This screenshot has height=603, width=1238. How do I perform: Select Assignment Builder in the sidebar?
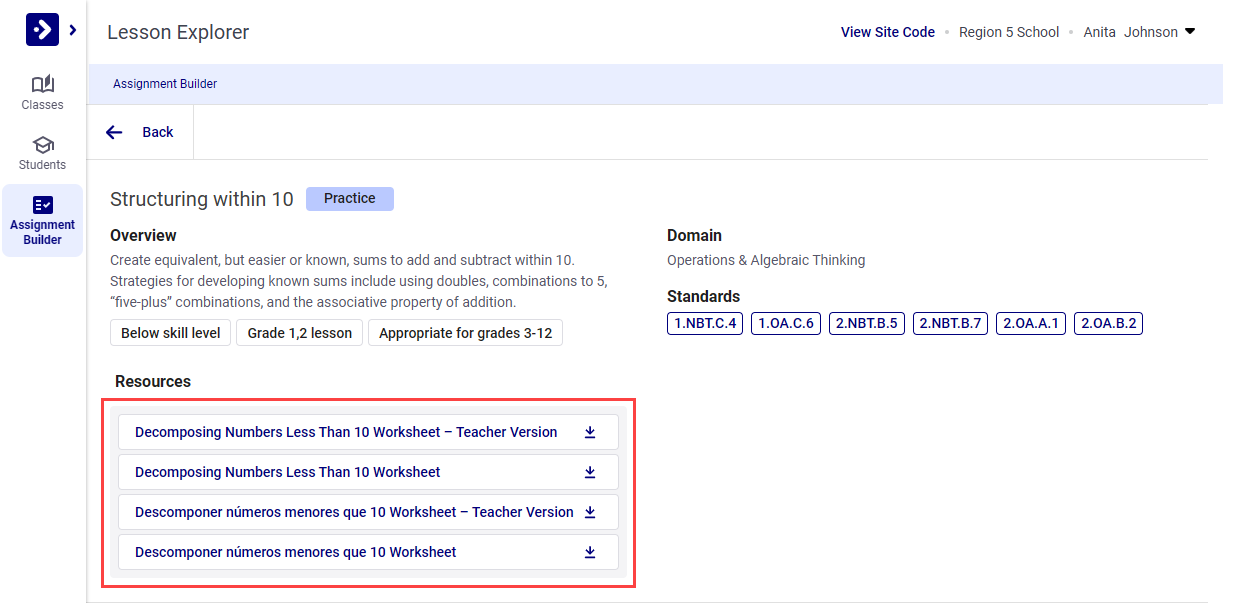pos(42,220)
